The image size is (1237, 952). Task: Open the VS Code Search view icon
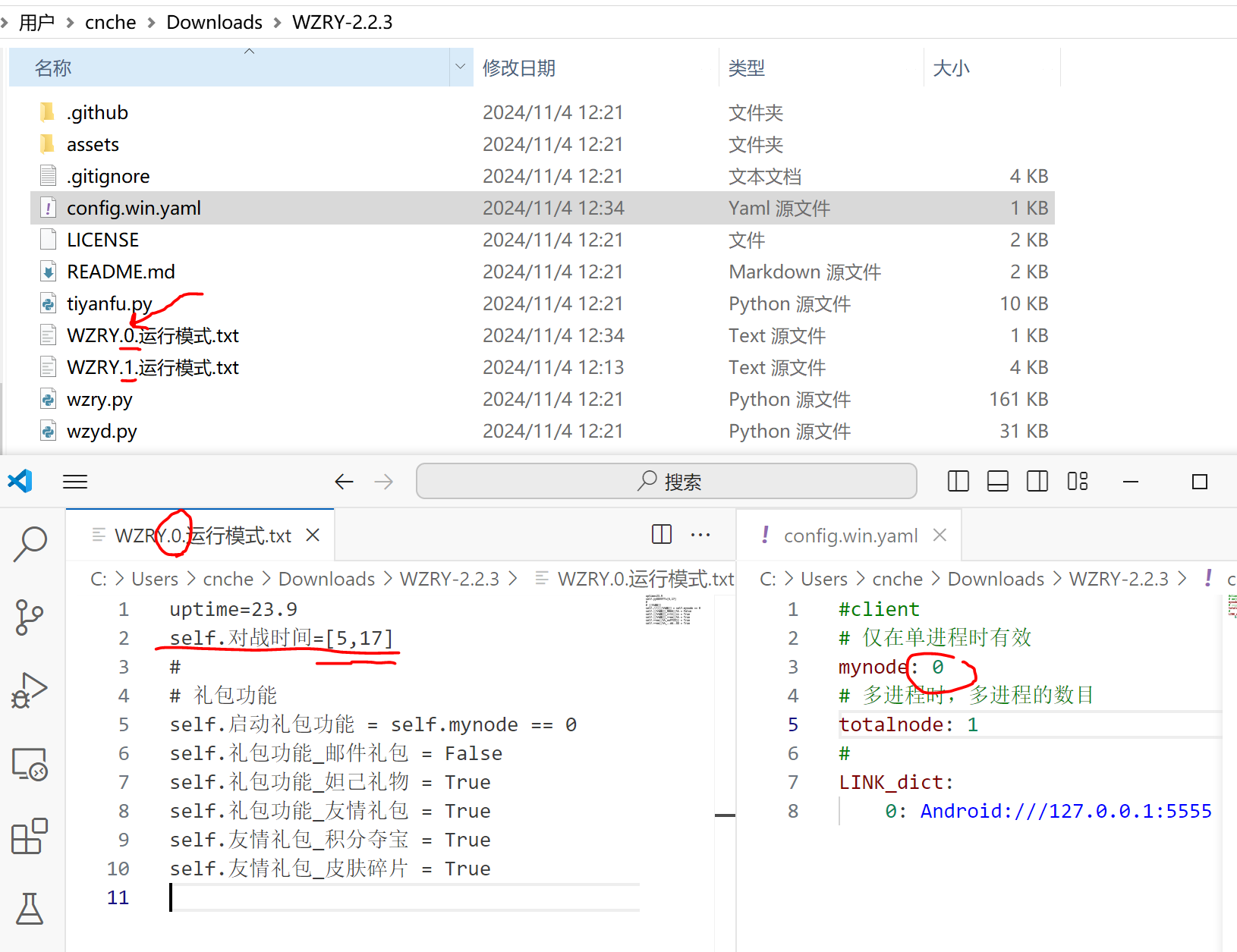pos(30,544)
